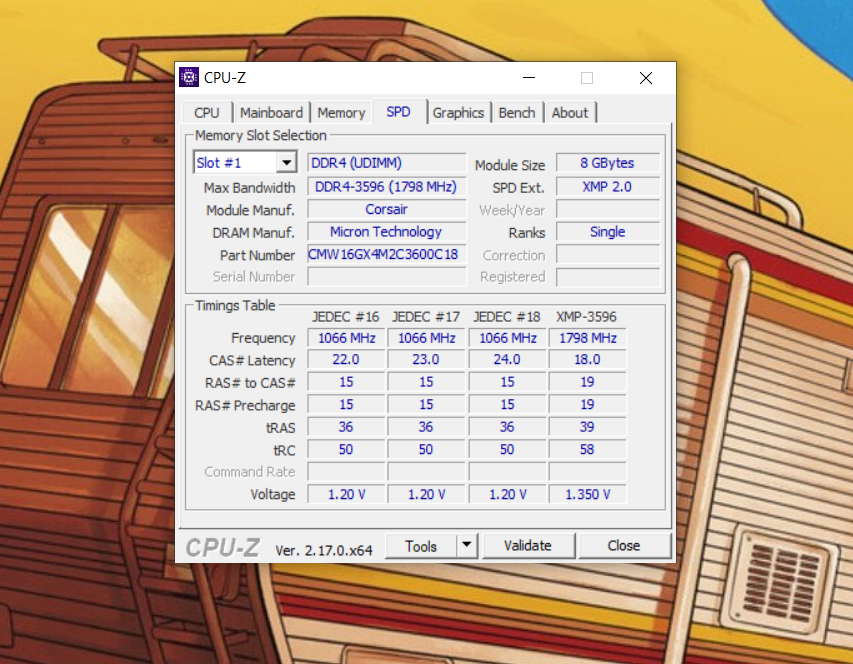Switch to the Memory tab
This screenshot has height=664, width=853.
tap(341, 112)
